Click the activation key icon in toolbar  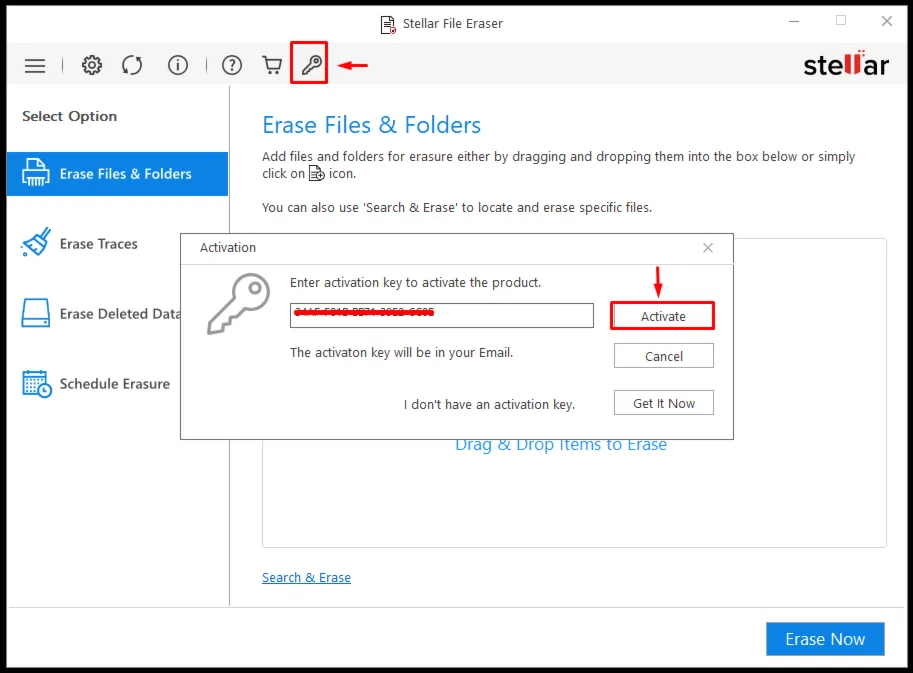[x=311, y=64]
